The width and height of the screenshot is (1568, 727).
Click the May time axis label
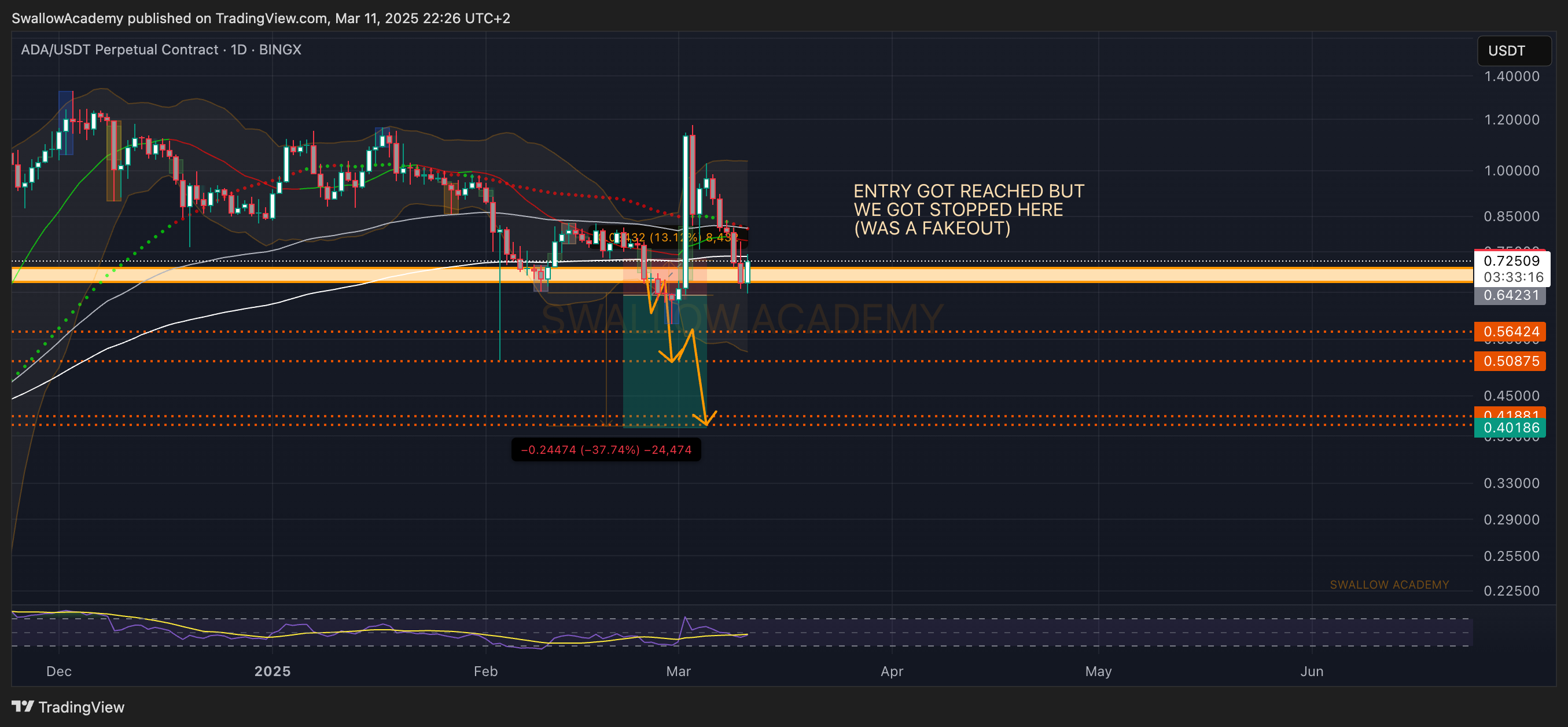1099,671
